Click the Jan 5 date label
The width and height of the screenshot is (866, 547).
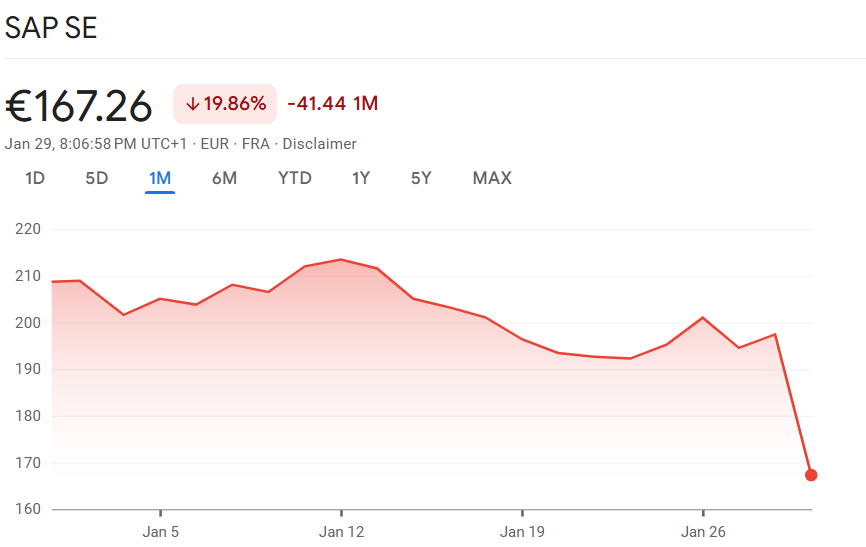point(161,532)
